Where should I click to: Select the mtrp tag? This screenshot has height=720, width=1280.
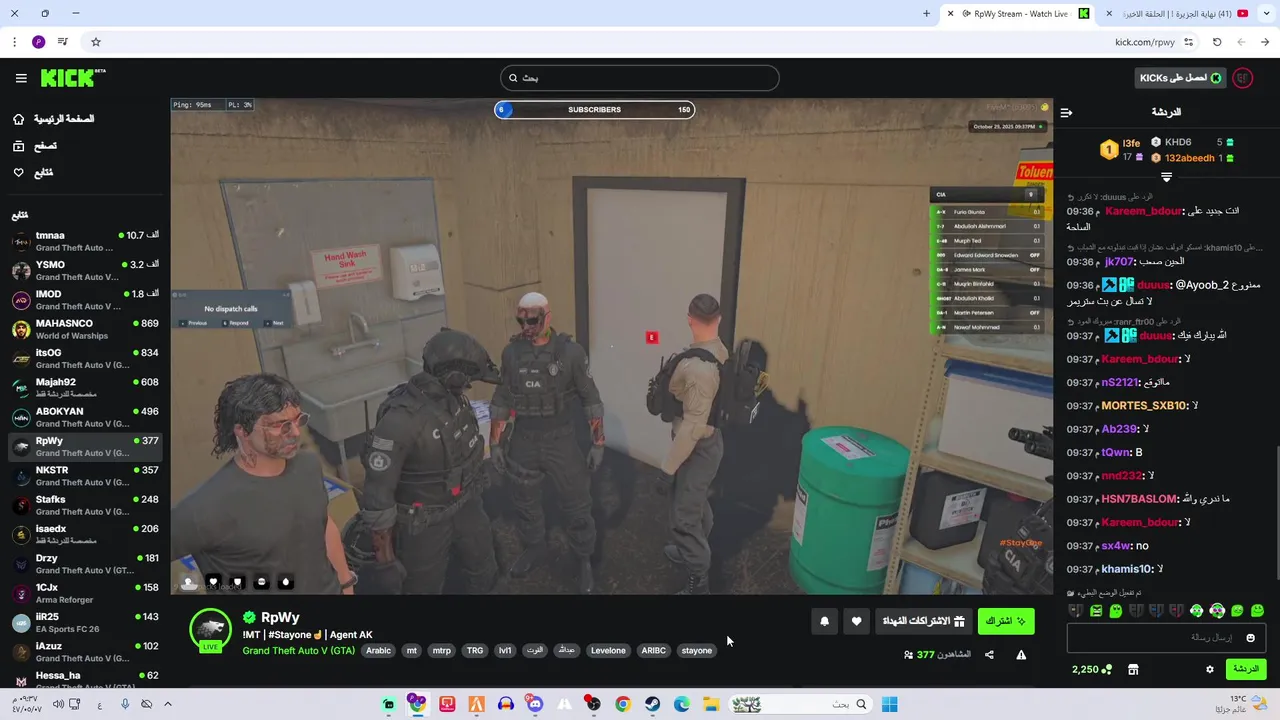441,651
